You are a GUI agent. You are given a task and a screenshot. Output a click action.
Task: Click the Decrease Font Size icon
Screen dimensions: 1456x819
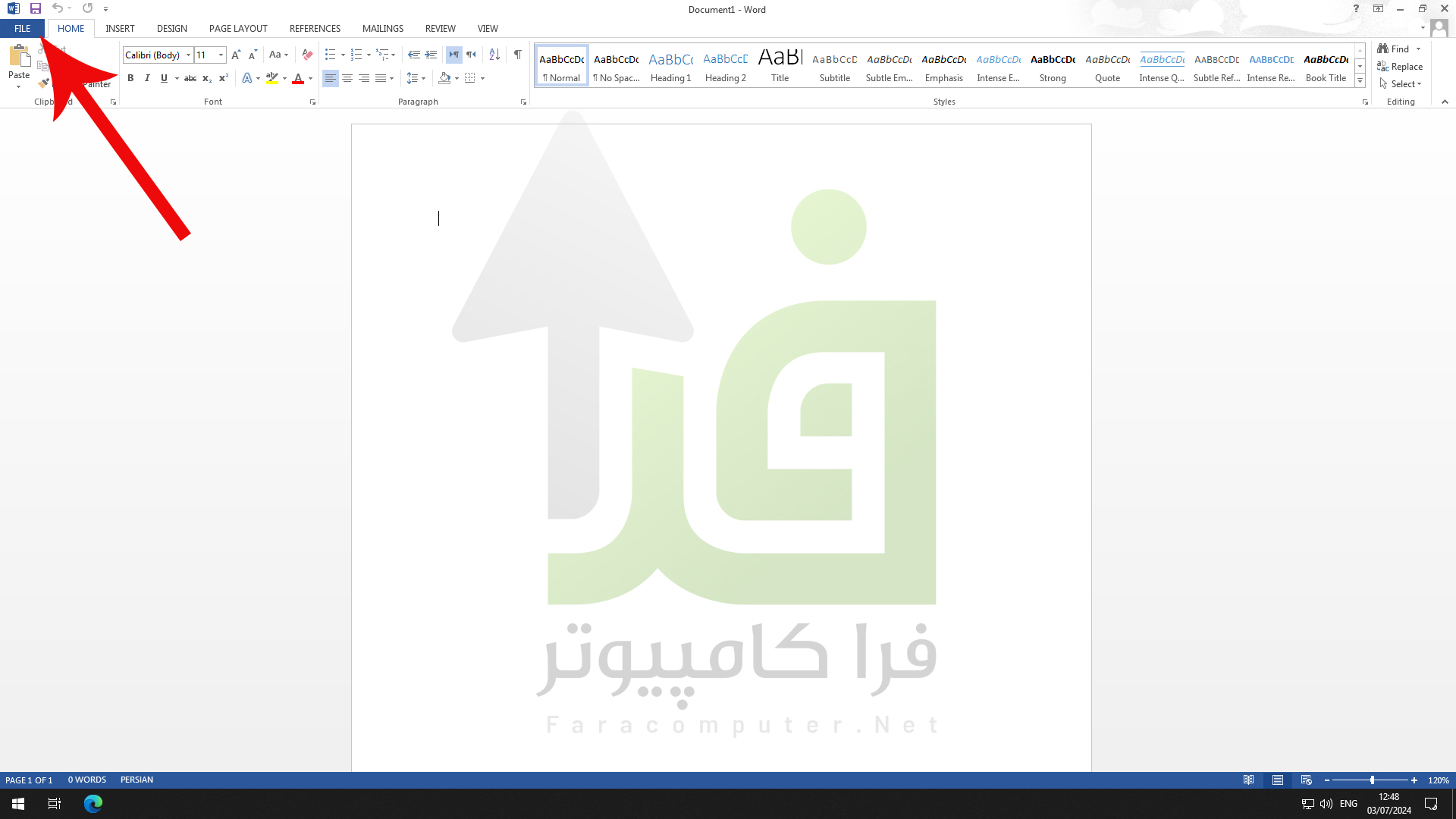[x=253, y=55]
